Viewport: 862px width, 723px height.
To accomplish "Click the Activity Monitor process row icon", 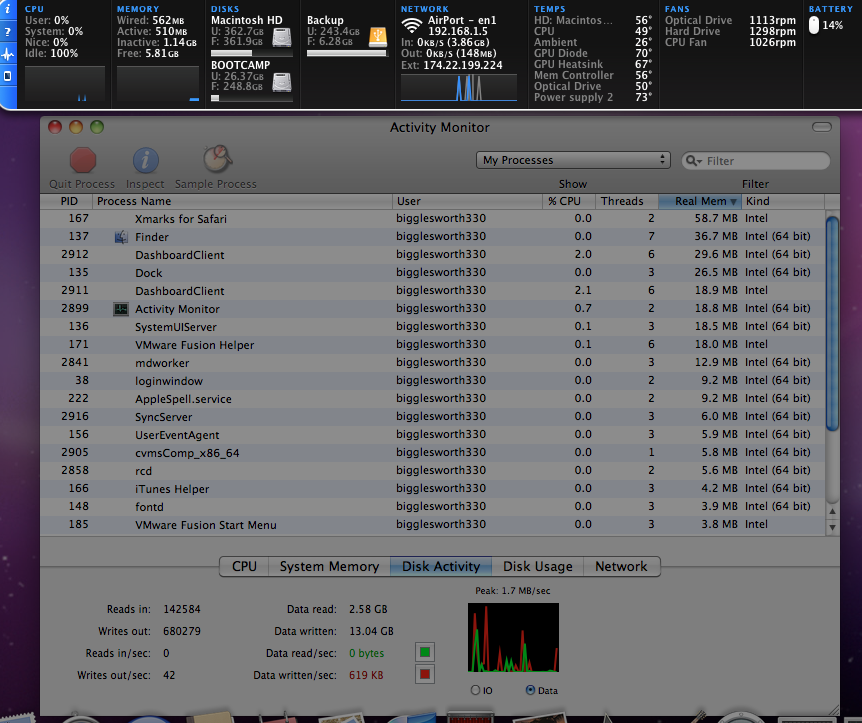I will 121,309.
